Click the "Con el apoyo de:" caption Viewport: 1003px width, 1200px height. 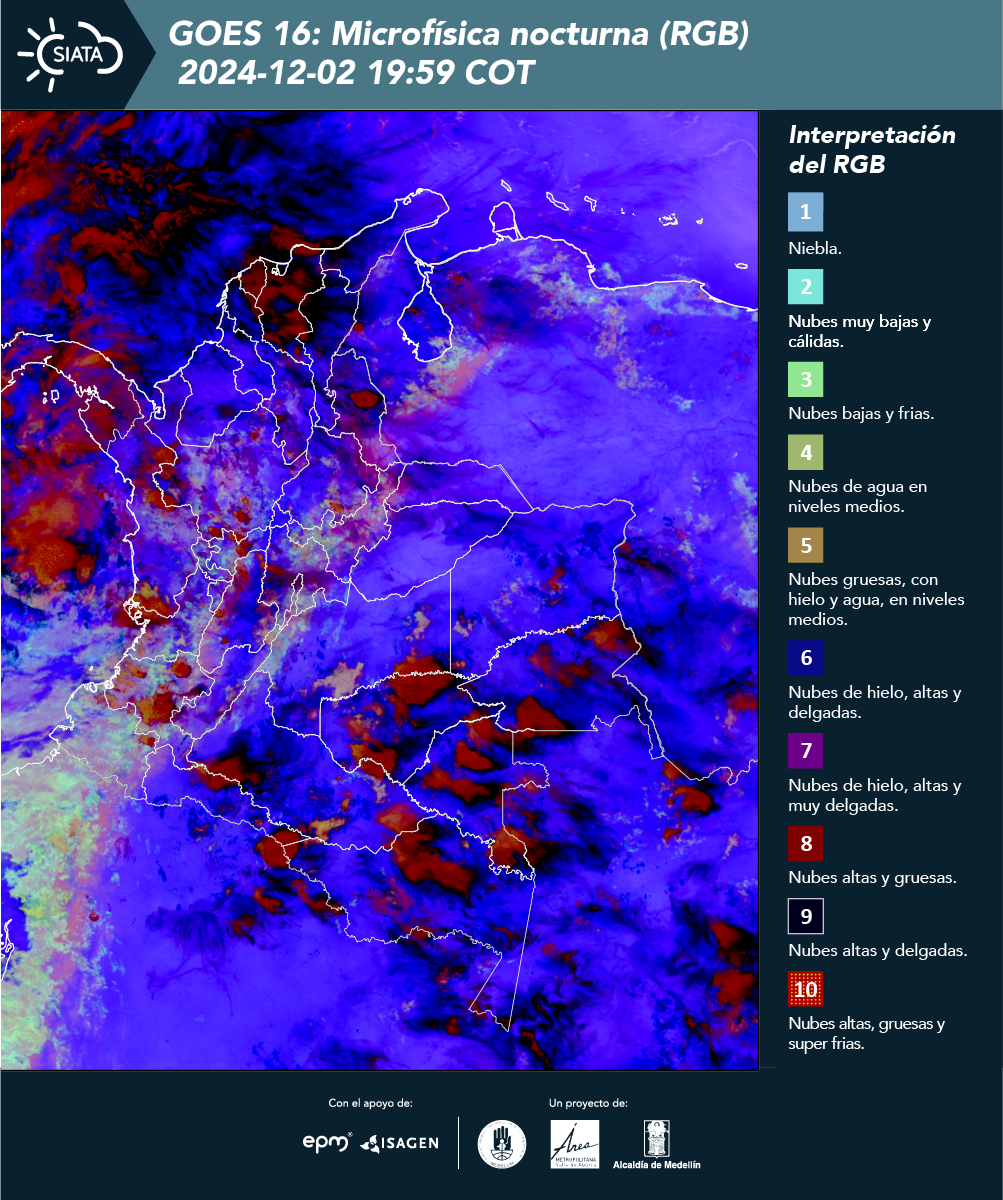pos(370,1103)
